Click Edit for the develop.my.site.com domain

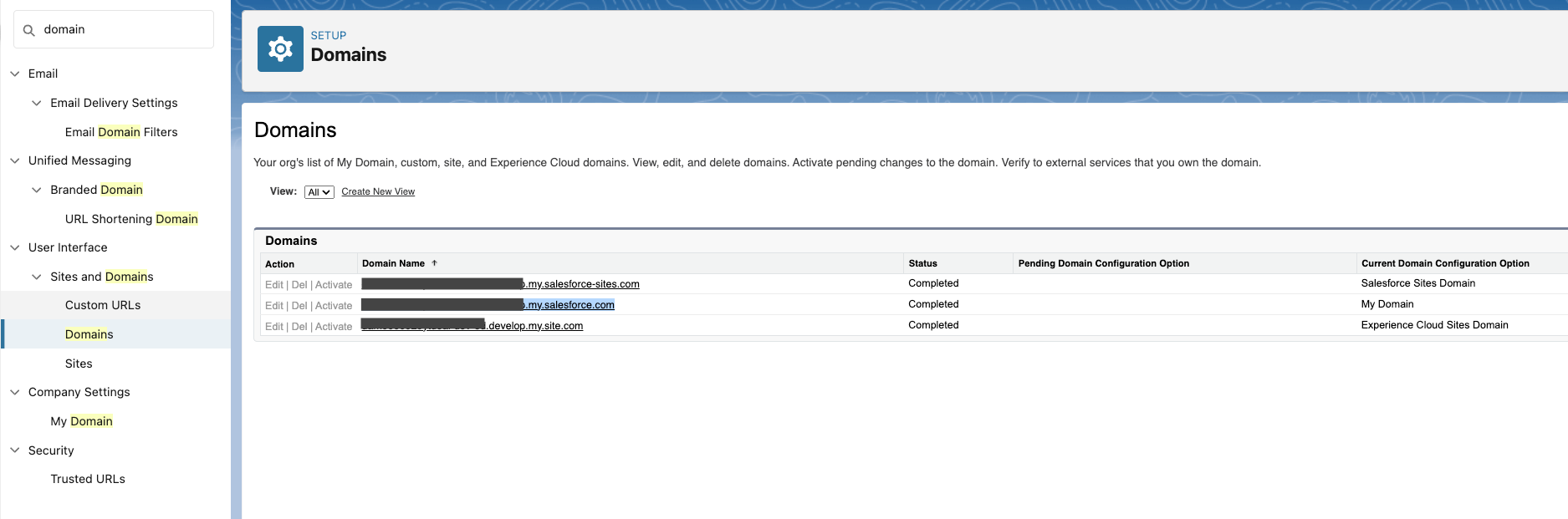(273, 327)
